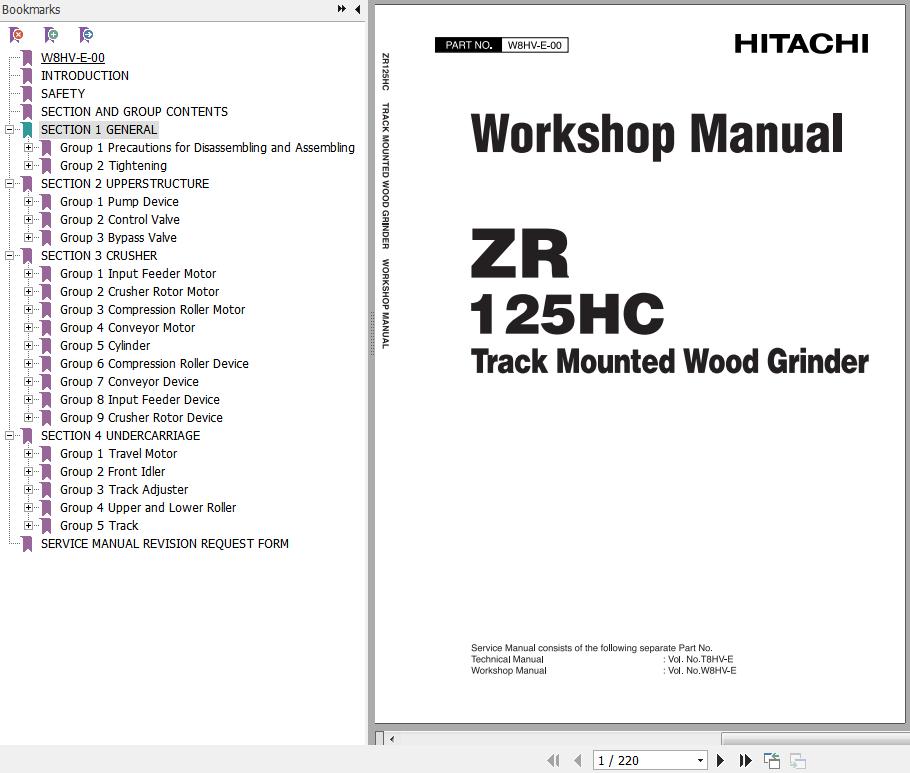910x773 pixels.
Task: Open SECTION AND GROUP CONTENTS bookmark
Action: point(134,111)
